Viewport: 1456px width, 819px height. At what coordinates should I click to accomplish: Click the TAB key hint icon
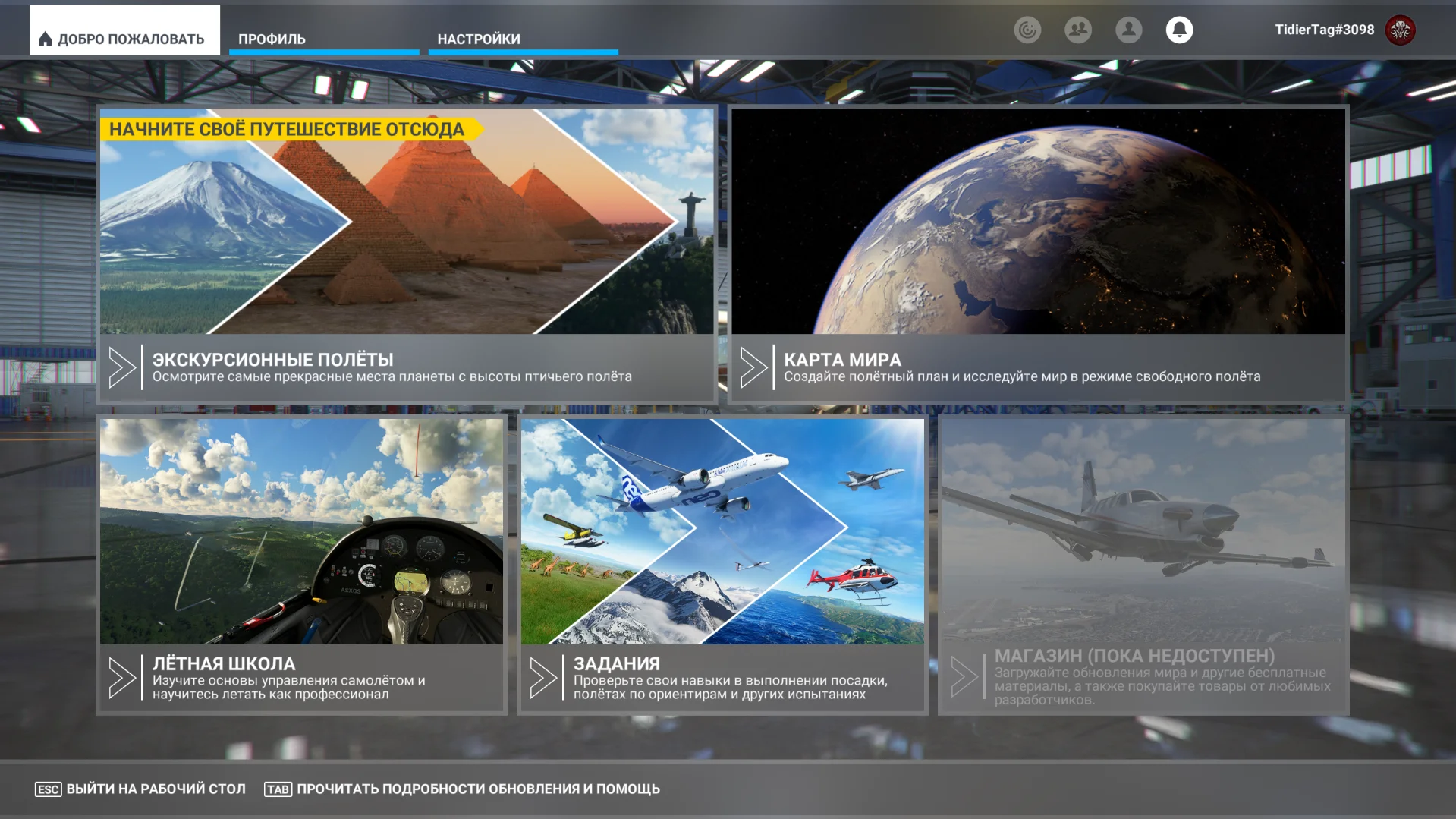278,789
